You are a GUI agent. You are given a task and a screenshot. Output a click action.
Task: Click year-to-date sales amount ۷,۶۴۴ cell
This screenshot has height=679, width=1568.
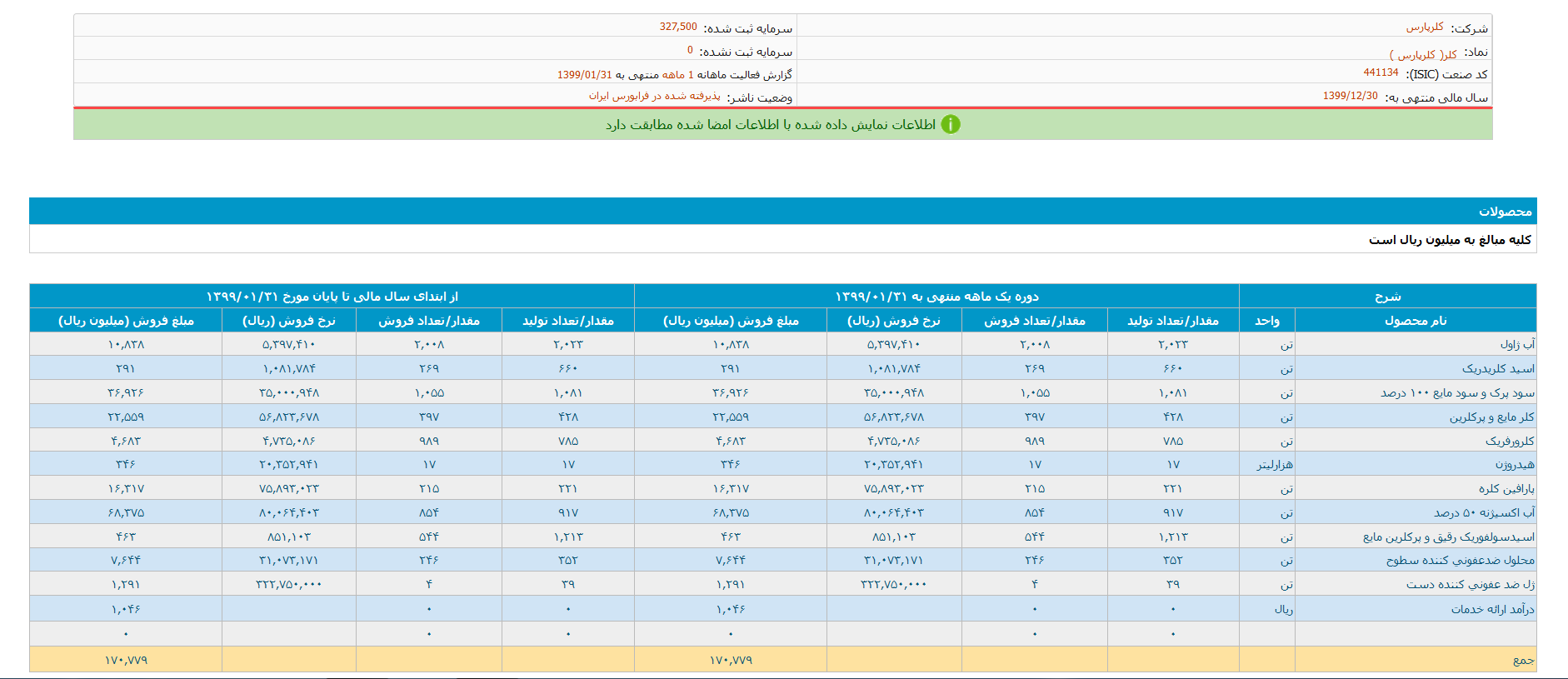126,560
